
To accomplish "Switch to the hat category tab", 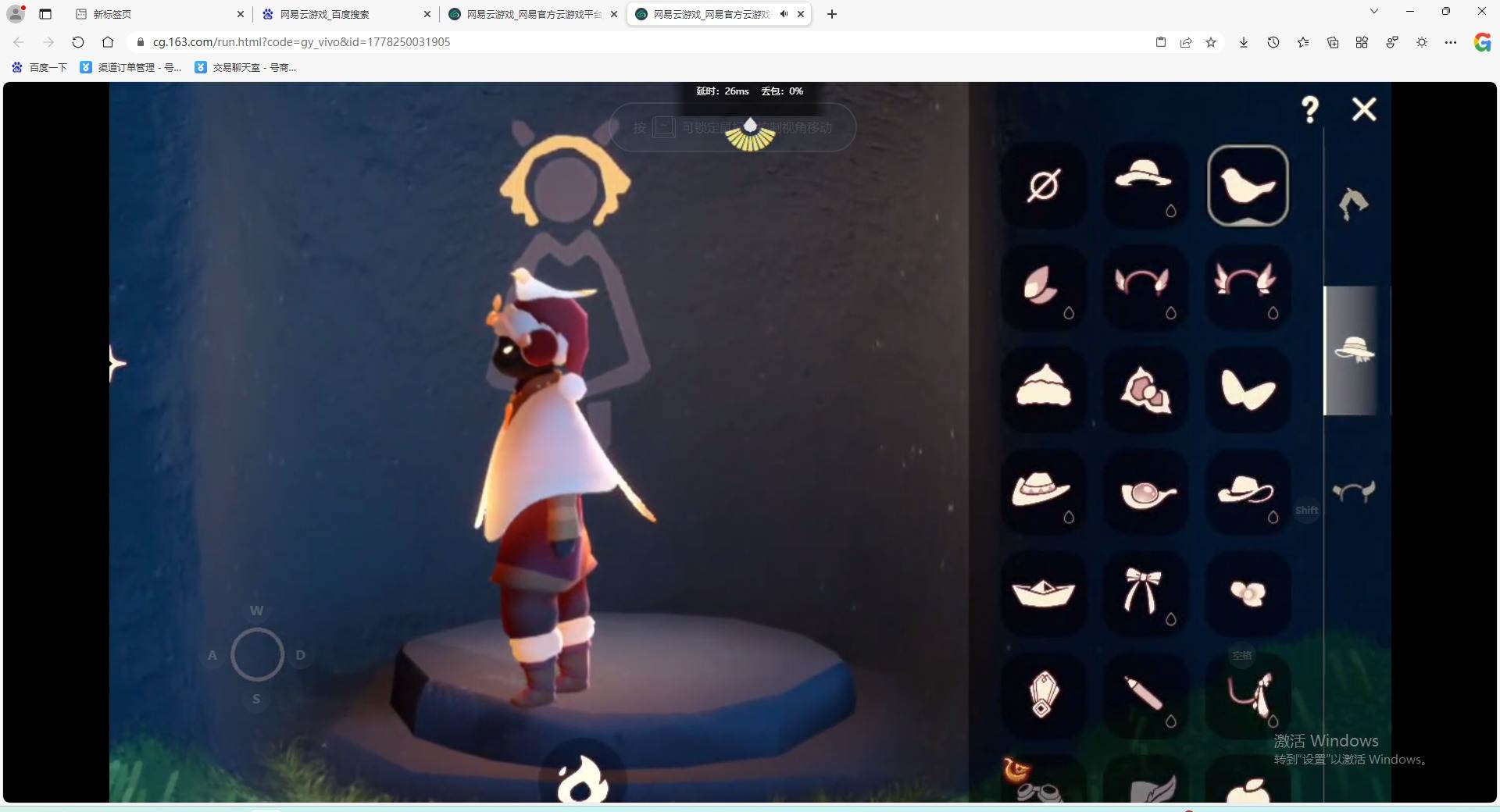I will [x=1355, y=350].
